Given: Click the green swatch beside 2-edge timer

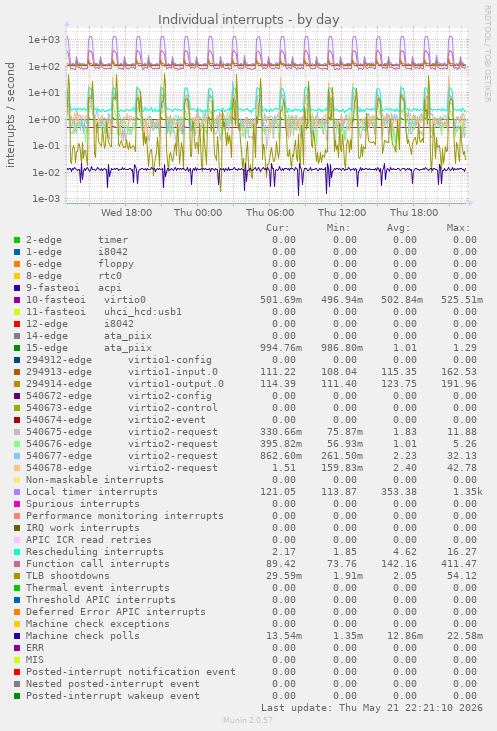Looking at the screenshot, I should tap(17, 240).
